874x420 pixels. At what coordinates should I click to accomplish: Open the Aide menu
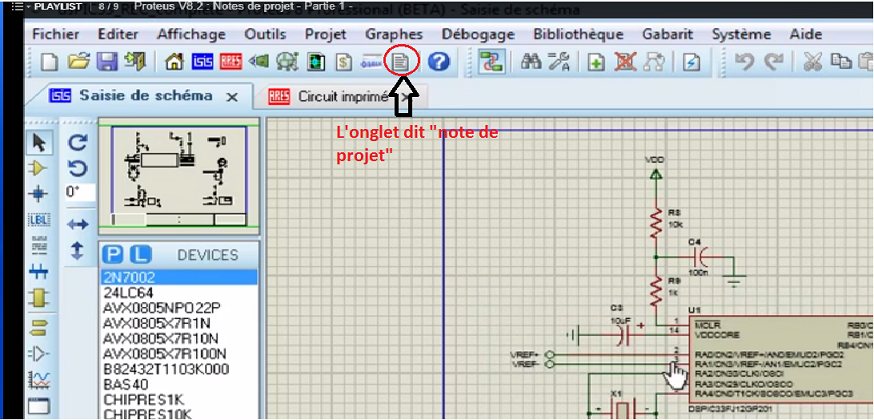[x=806, y=35]
